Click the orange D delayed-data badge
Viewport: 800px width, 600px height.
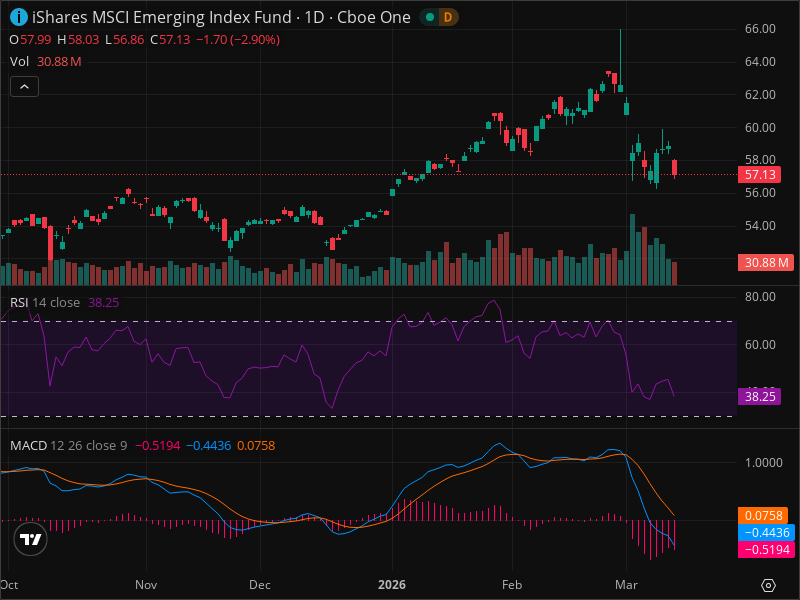point(447,17)
